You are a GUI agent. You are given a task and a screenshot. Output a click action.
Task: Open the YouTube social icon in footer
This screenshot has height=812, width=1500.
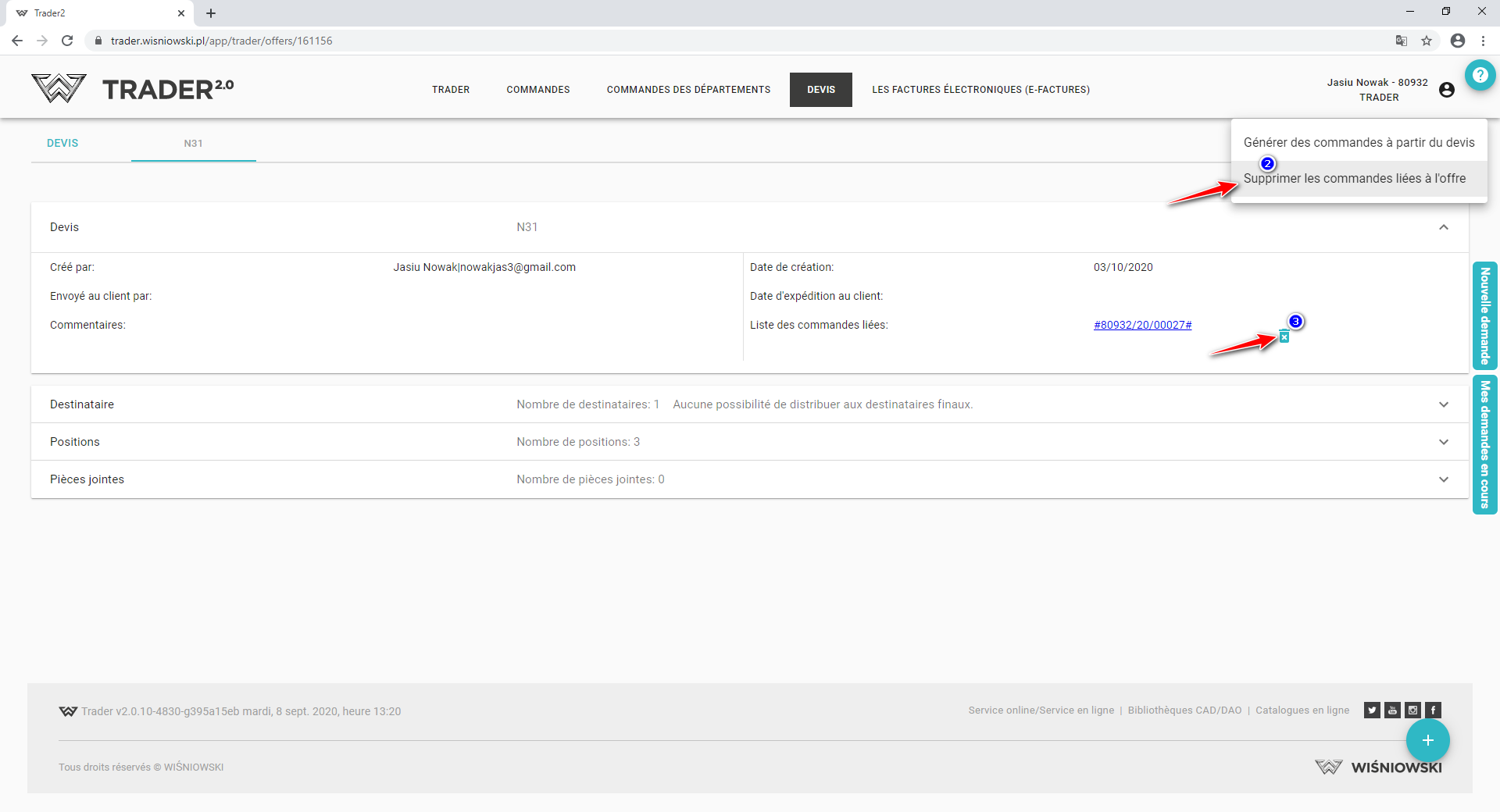pyautogui.click(x=1392, y=710)
